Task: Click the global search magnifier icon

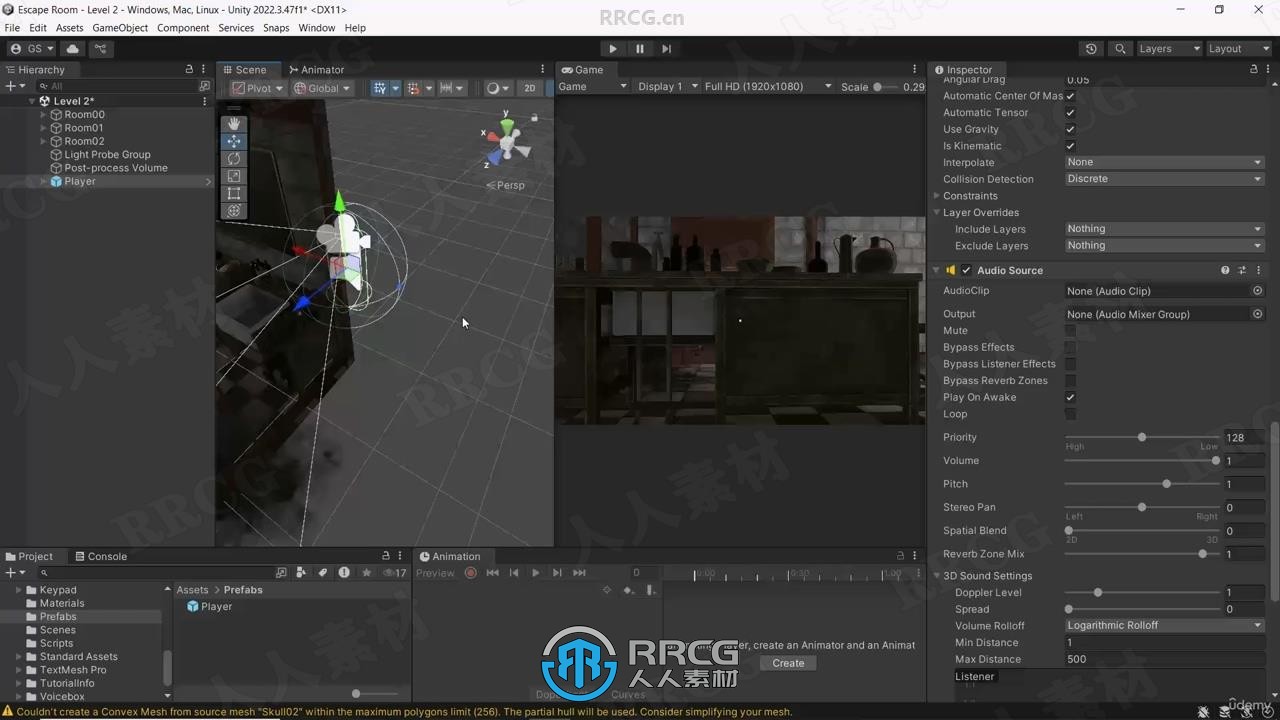Action: 1120,48
